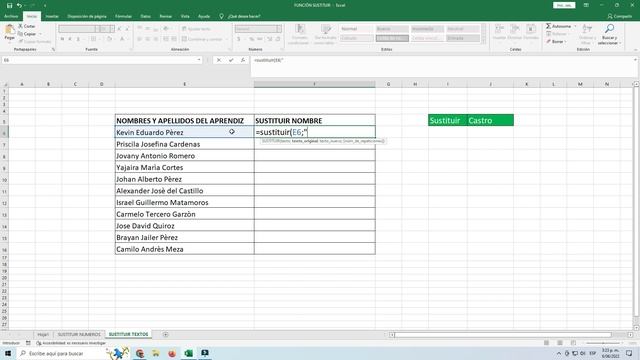Click Copiar formato brush

tap(34, 41)
